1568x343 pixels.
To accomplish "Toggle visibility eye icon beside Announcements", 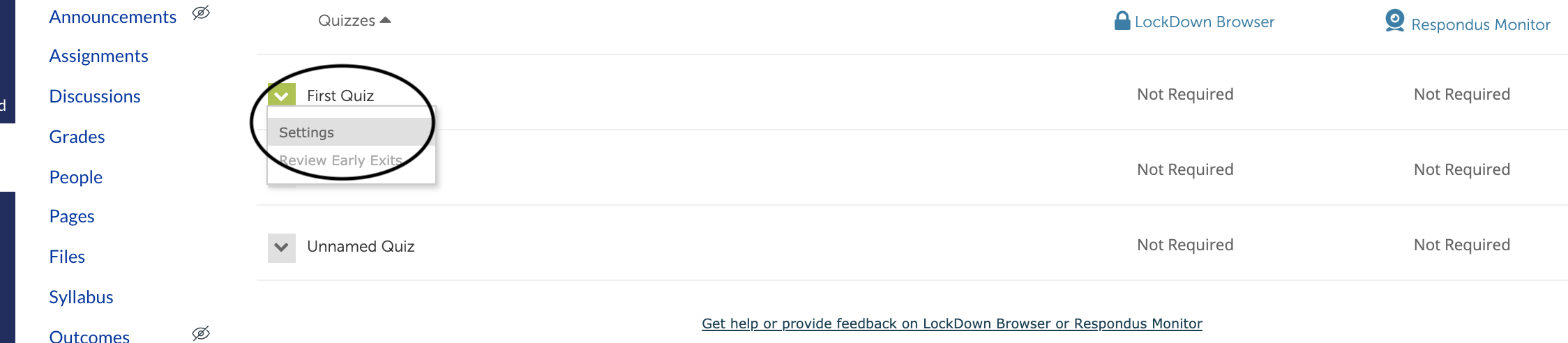I will coord(201,13).
